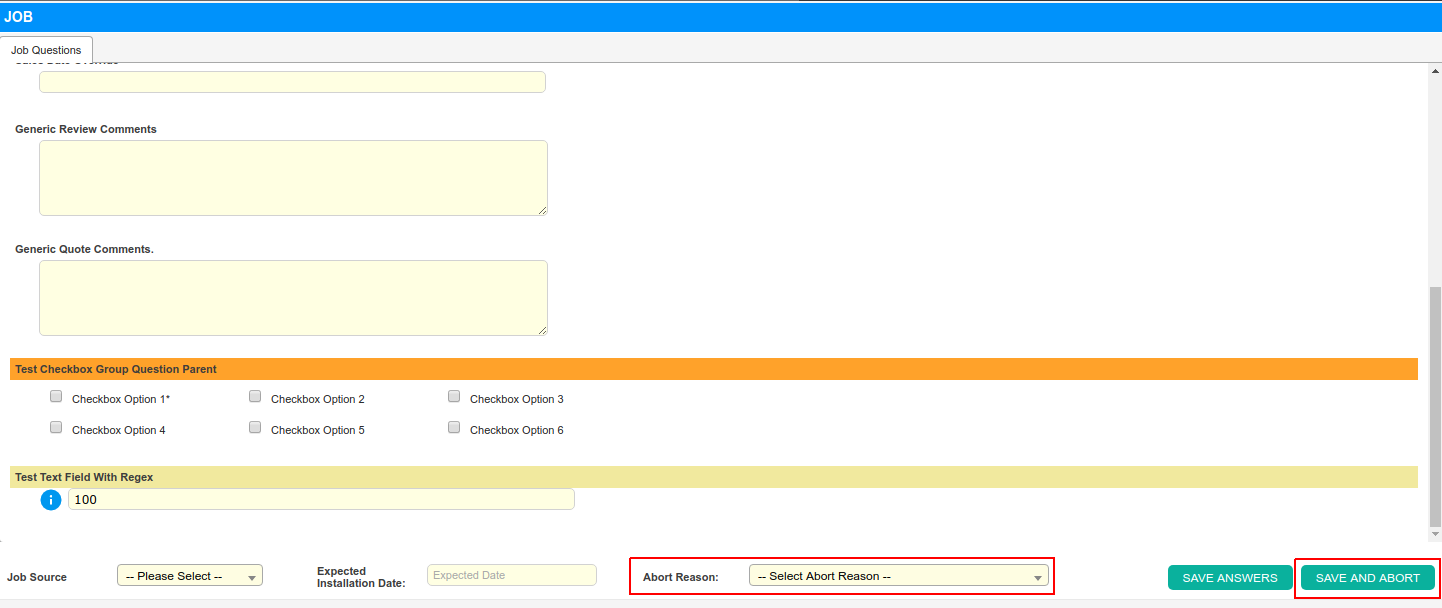Tick Checkbox Option 2

255,397
